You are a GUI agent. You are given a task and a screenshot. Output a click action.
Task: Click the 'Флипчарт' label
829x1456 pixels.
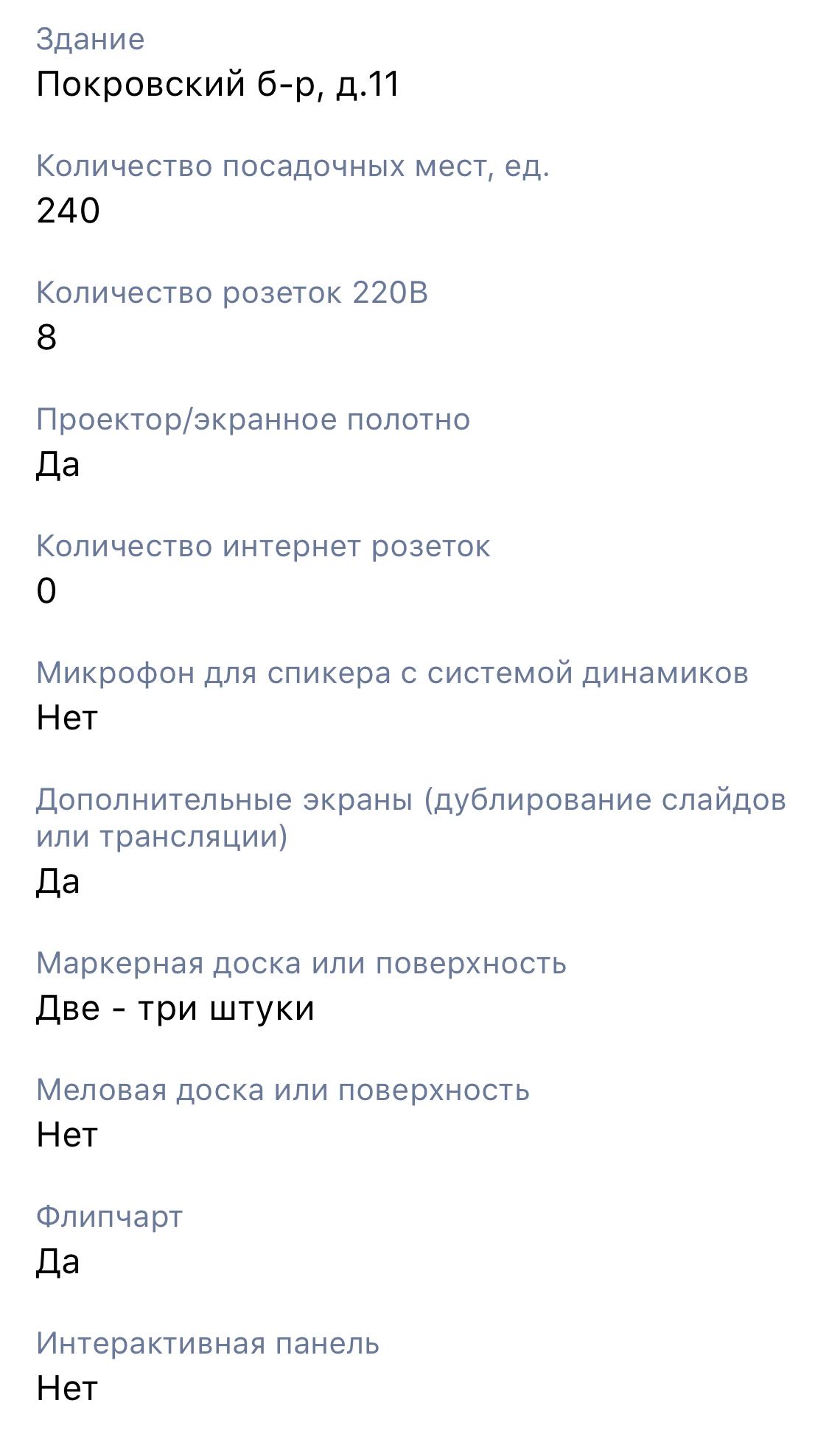click(x=109, y=1217)
